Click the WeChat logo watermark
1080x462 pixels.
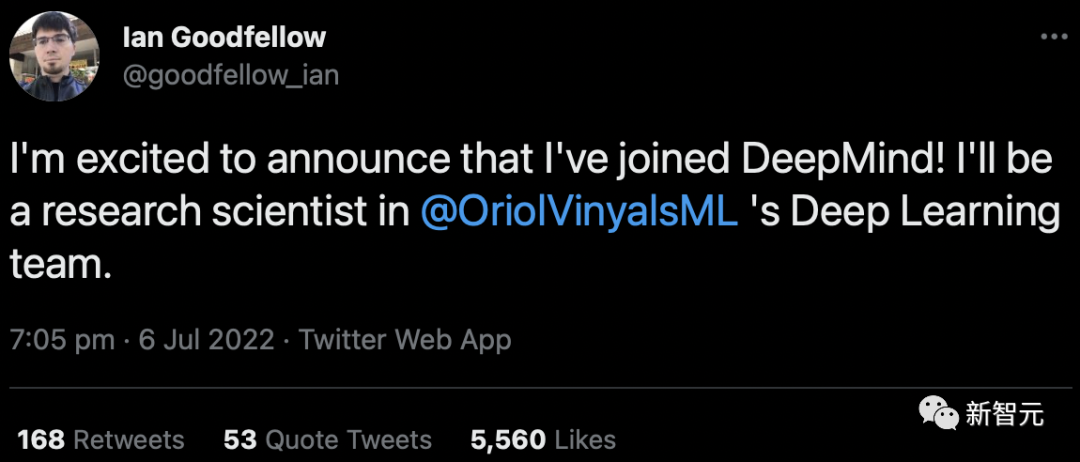click(937, 413)
